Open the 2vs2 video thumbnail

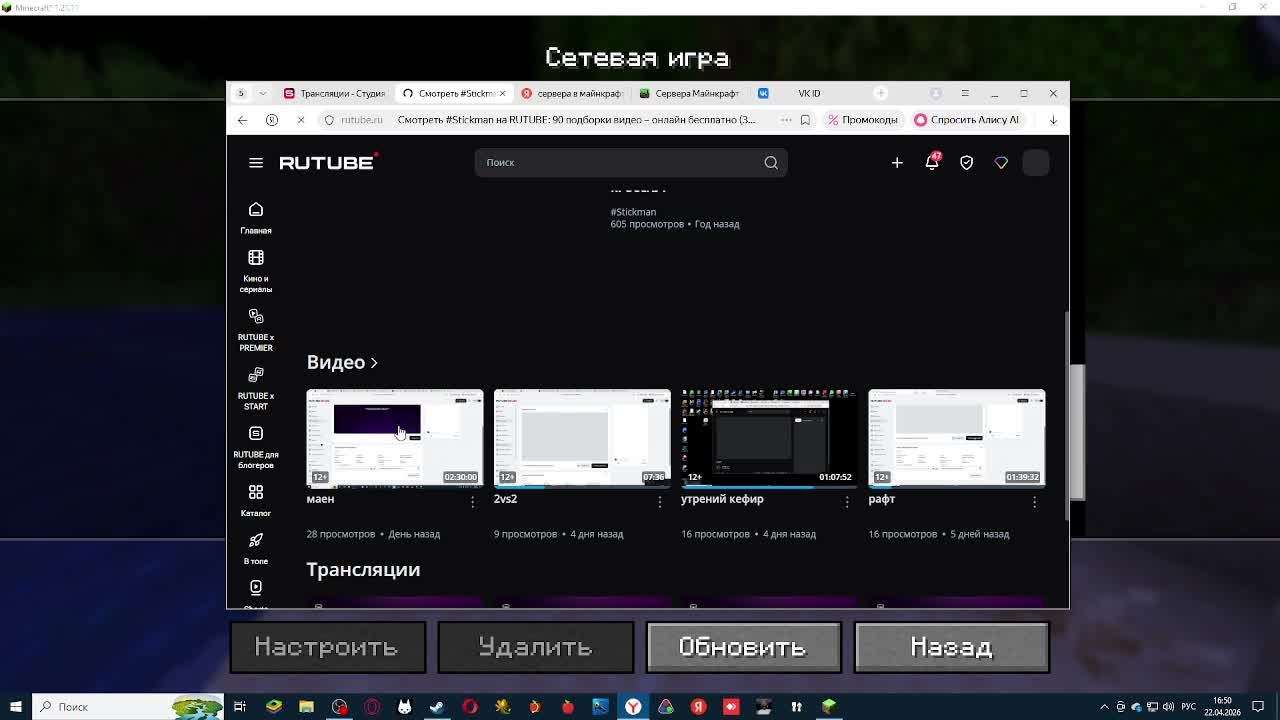point(582,437)
